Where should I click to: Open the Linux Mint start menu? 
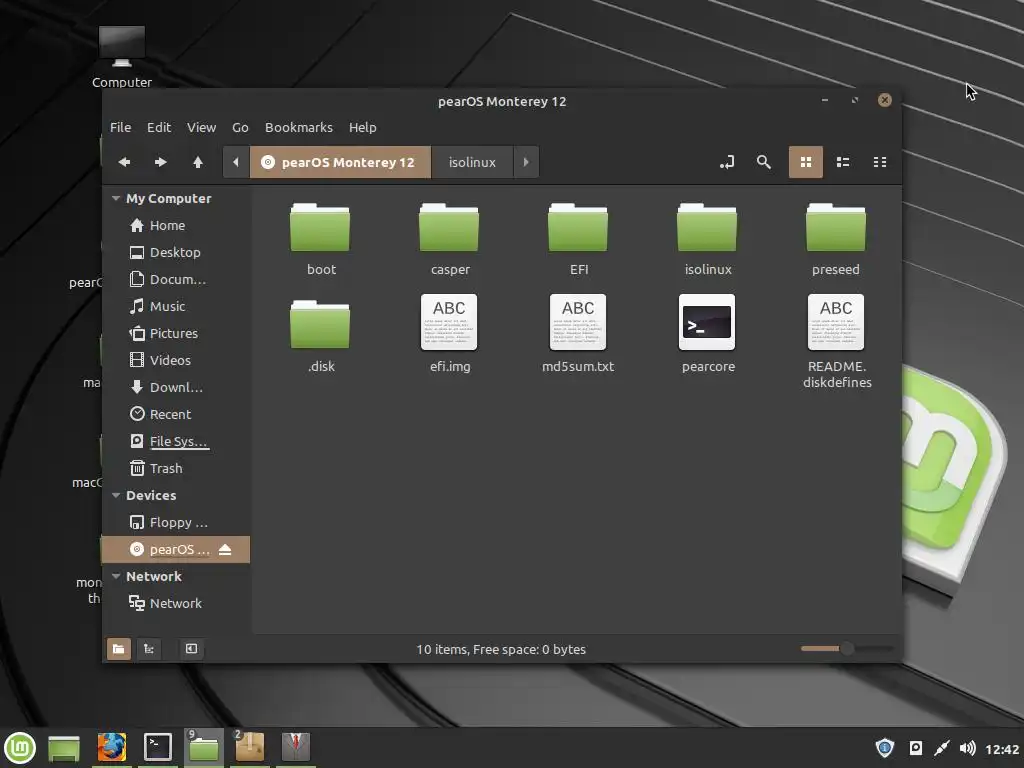click(20, 748)
